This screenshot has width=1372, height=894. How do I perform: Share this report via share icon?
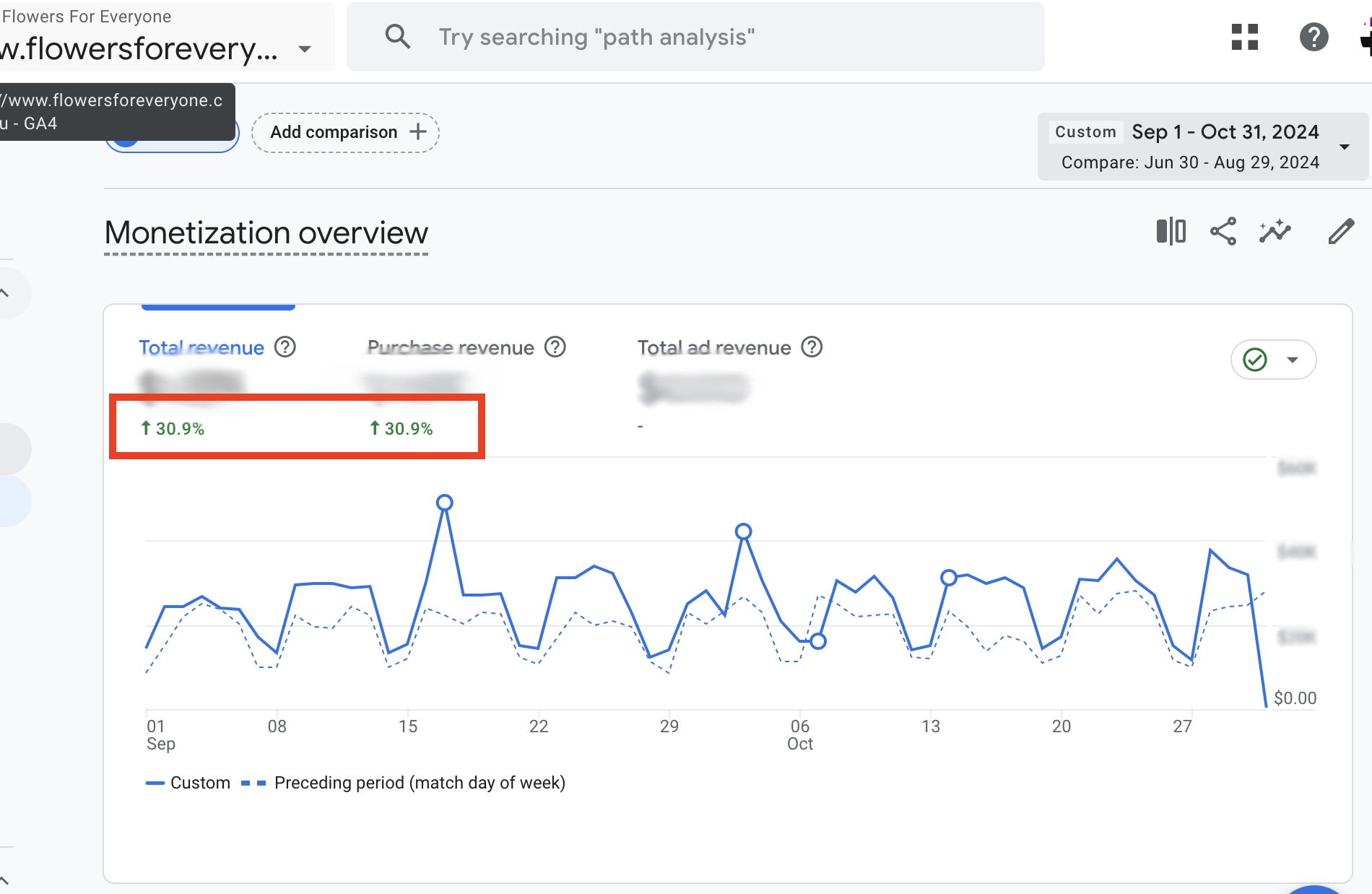(x=1223, y=232)
